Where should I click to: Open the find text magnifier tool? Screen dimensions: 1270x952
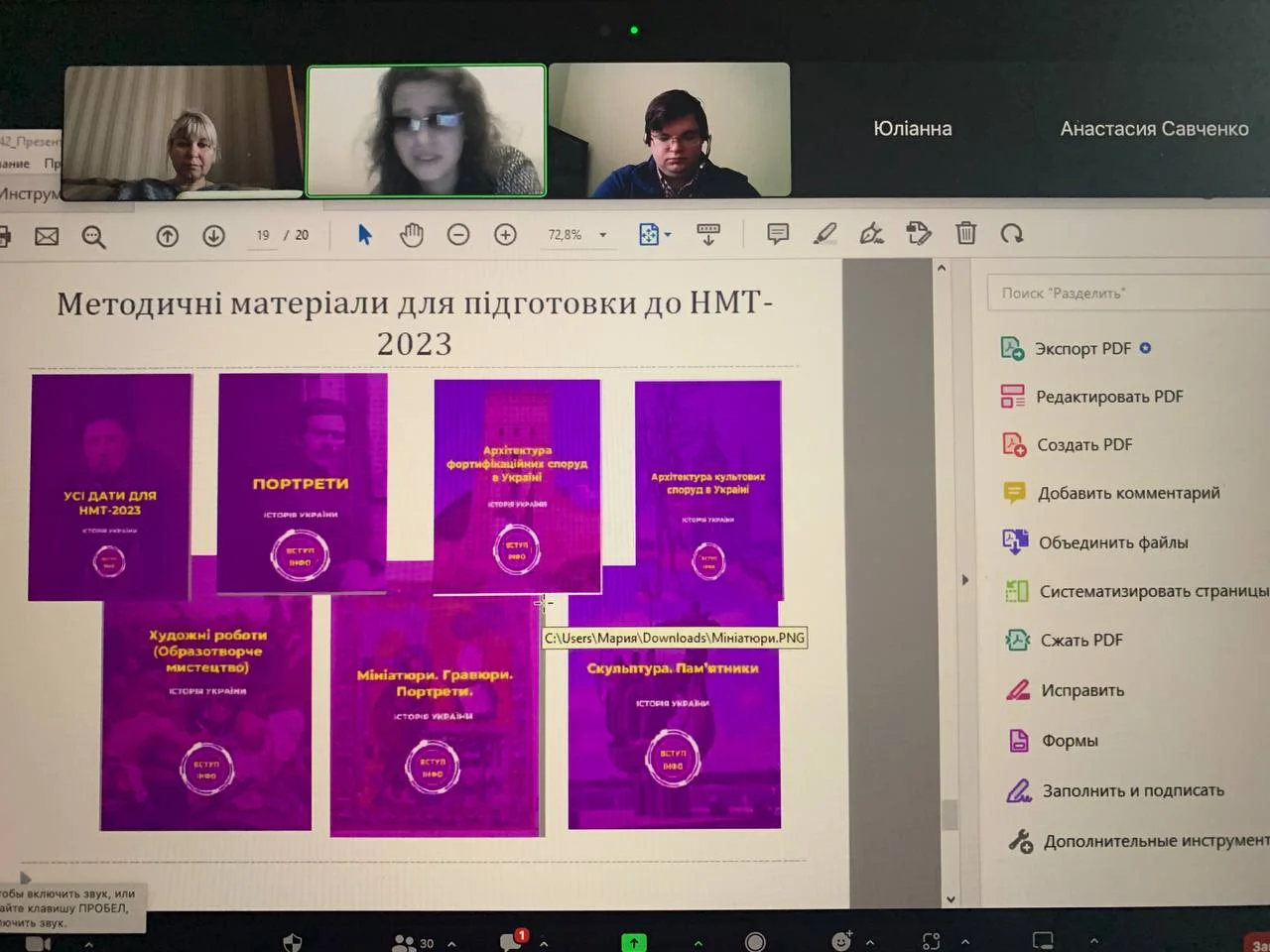tap(93, 236)
